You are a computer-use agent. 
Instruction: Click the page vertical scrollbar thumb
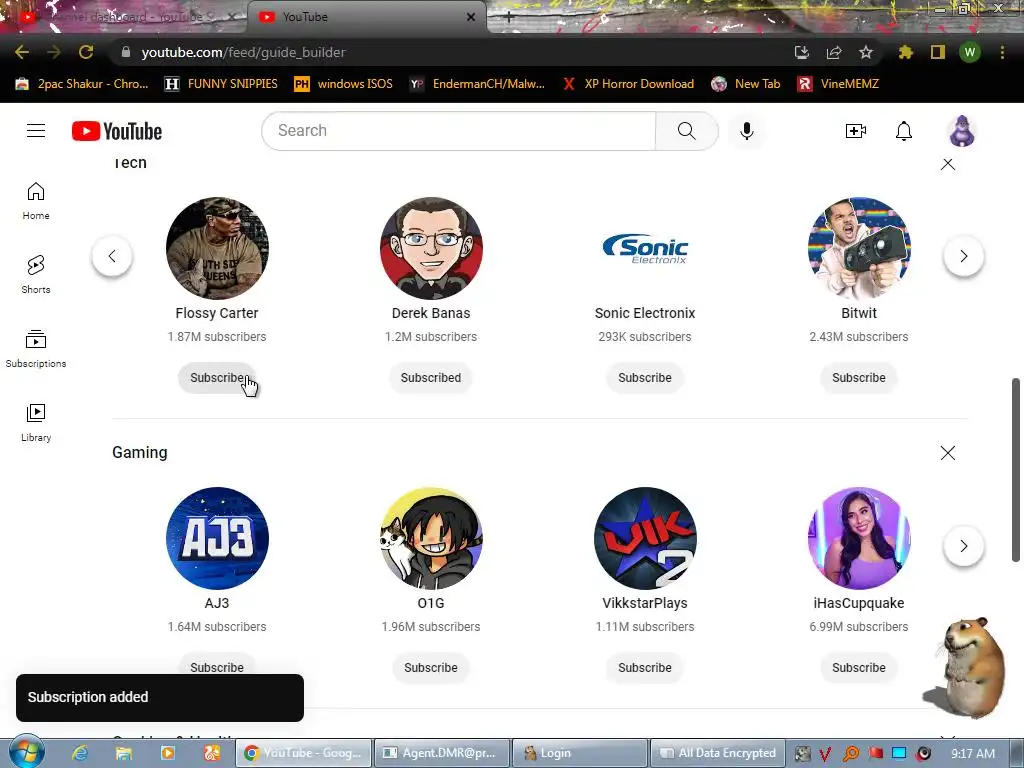pos(1016,469)
